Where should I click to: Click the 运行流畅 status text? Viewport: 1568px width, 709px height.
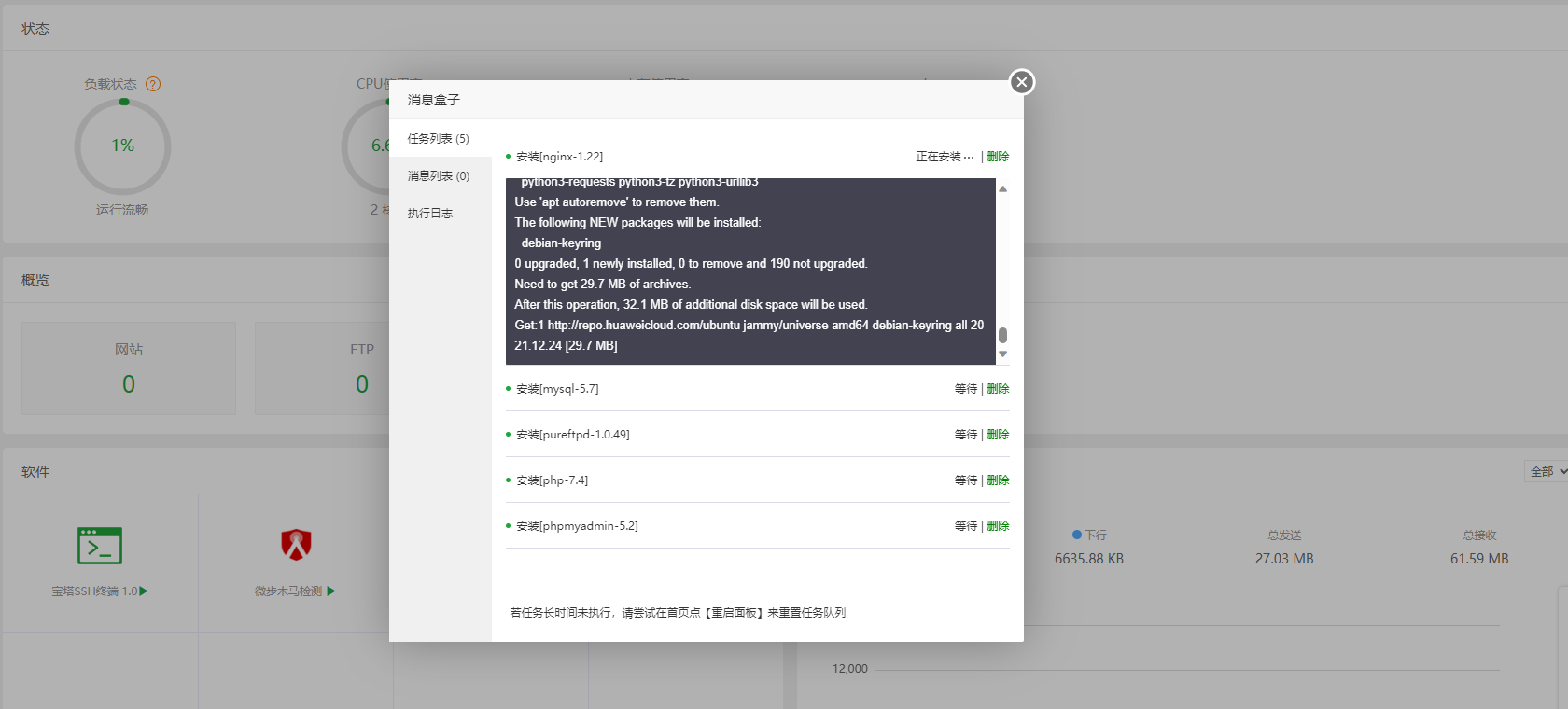click(x=122, y=210)
